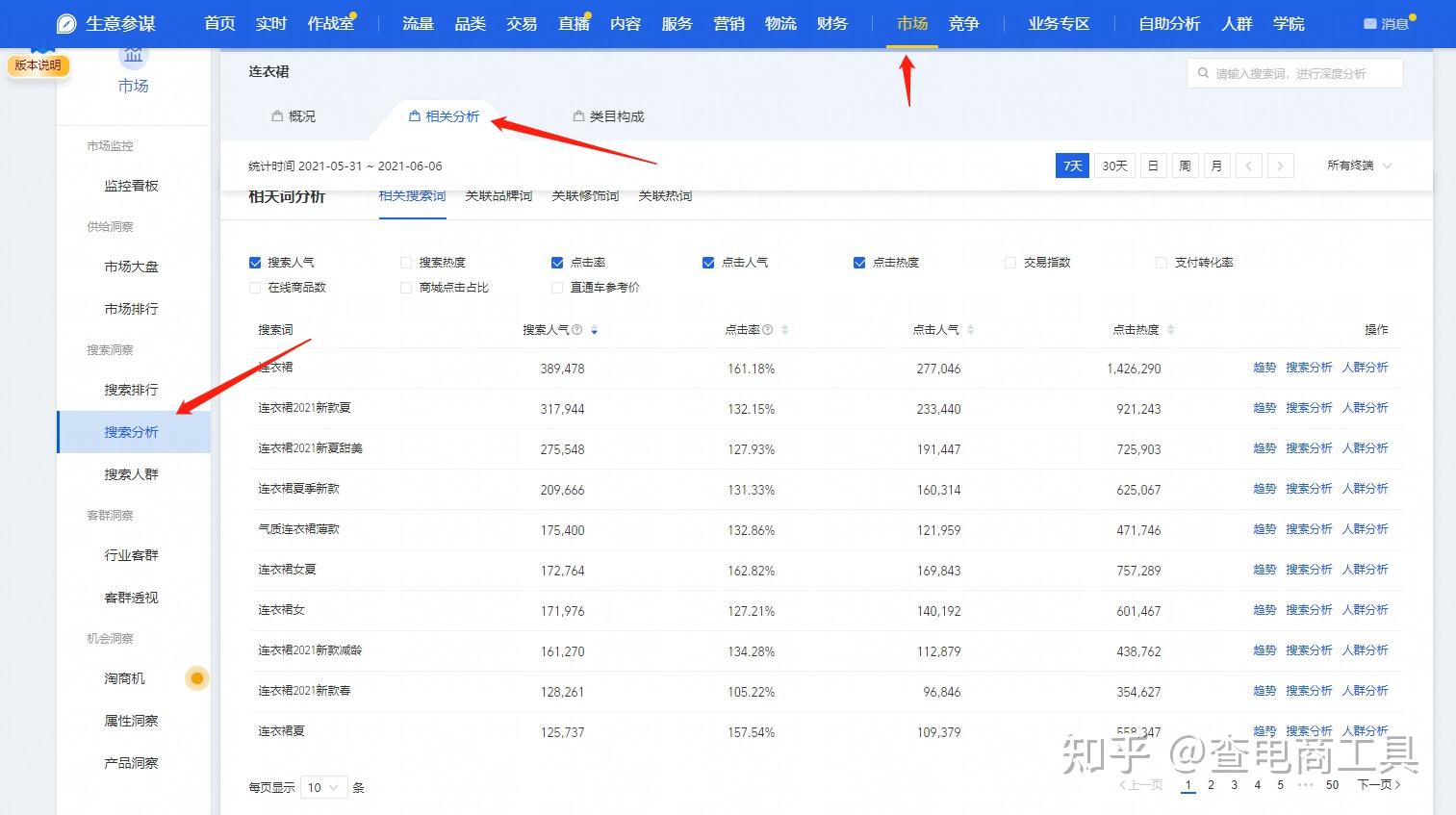
Task: Open 市场大盘 in sidebar
Action: [x=131, y=267]
